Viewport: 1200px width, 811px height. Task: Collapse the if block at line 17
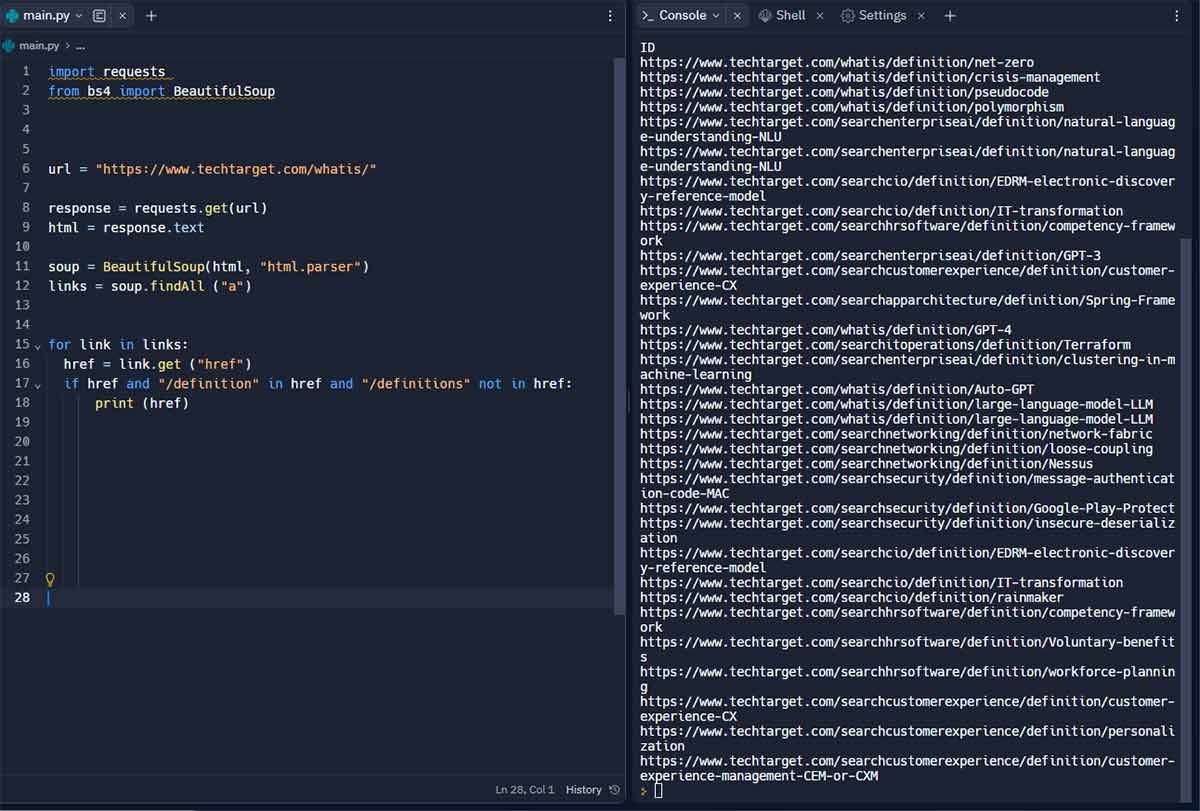tap(37, 383)
